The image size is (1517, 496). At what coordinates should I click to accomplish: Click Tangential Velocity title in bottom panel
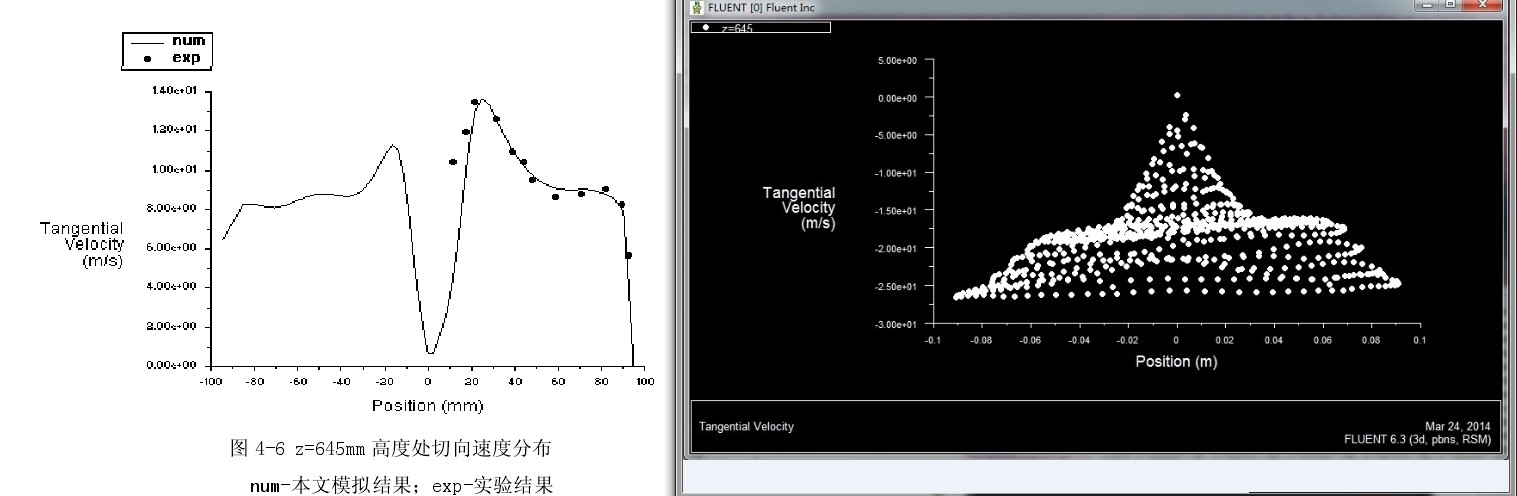(x=746, y=427)
